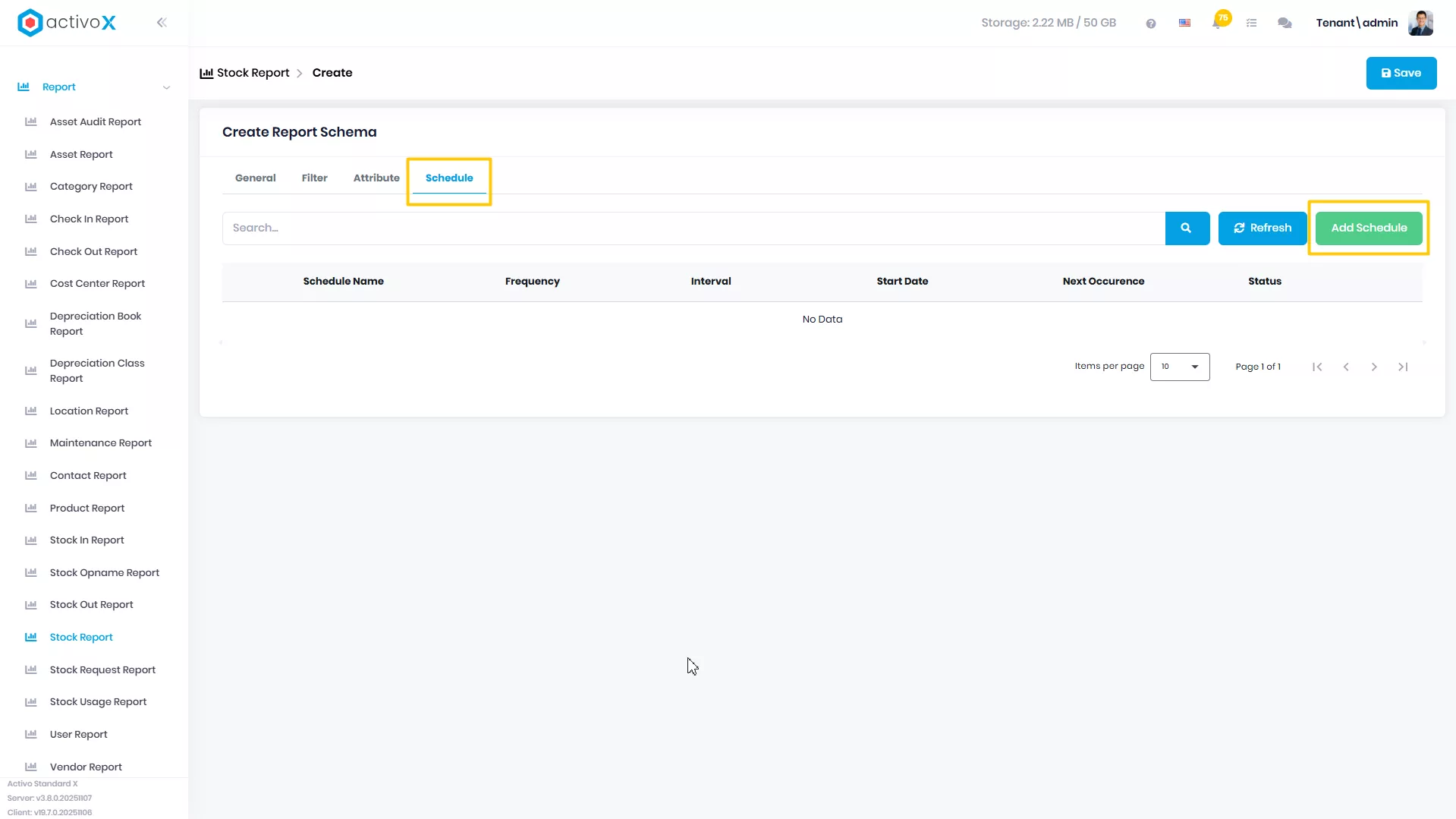Collapse the sidebar with double-chevron icon
1456x819 pixels.
pos(162,23)
